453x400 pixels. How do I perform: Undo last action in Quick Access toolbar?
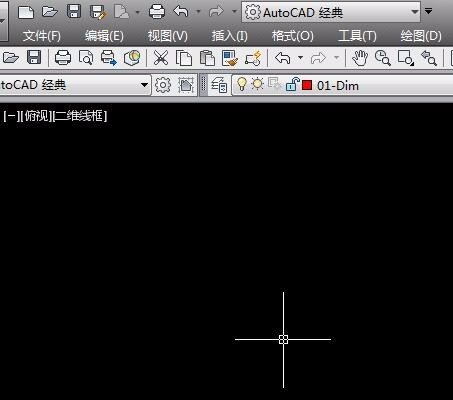click(x=181, y=12)
